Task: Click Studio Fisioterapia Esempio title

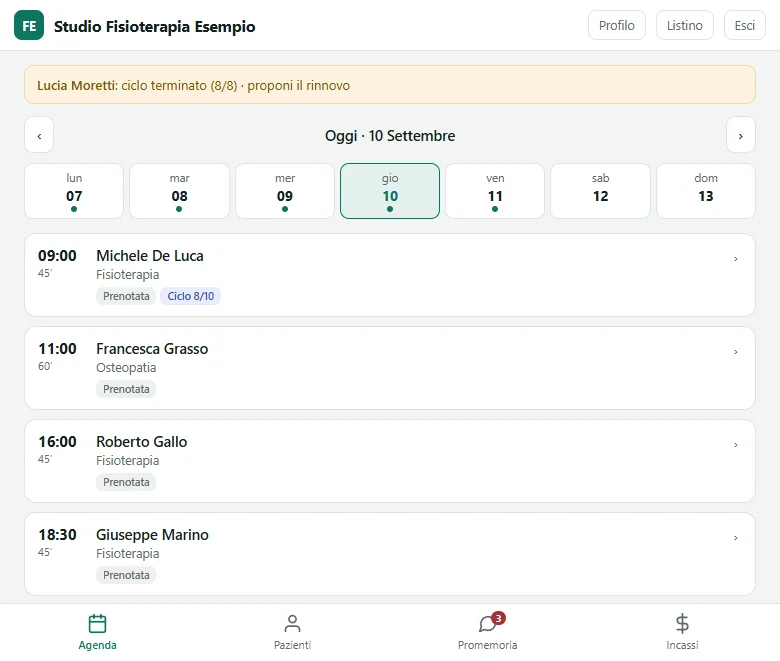Action: [155, 26]
